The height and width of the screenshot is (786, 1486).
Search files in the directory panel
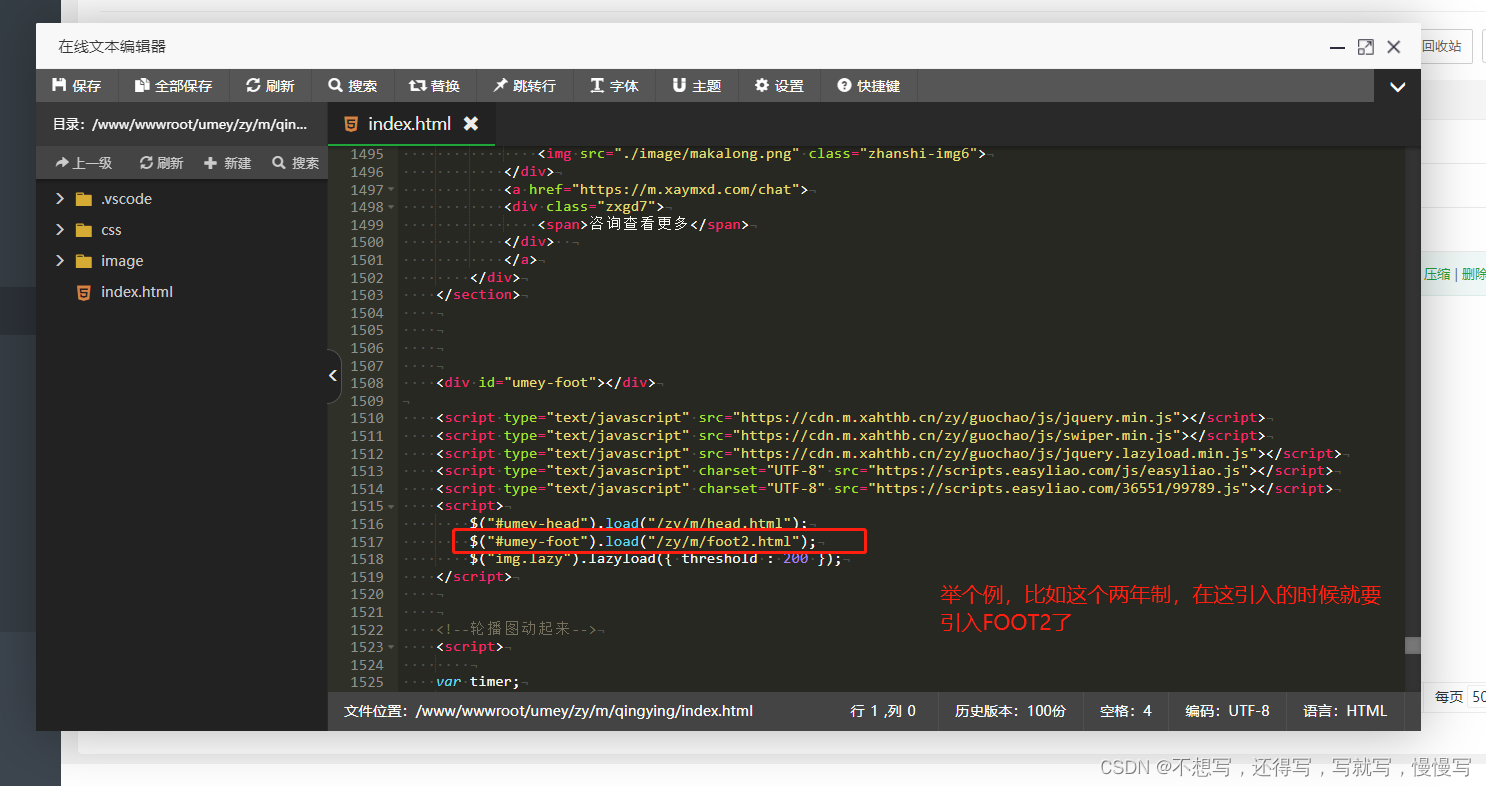tap(295, 163)
